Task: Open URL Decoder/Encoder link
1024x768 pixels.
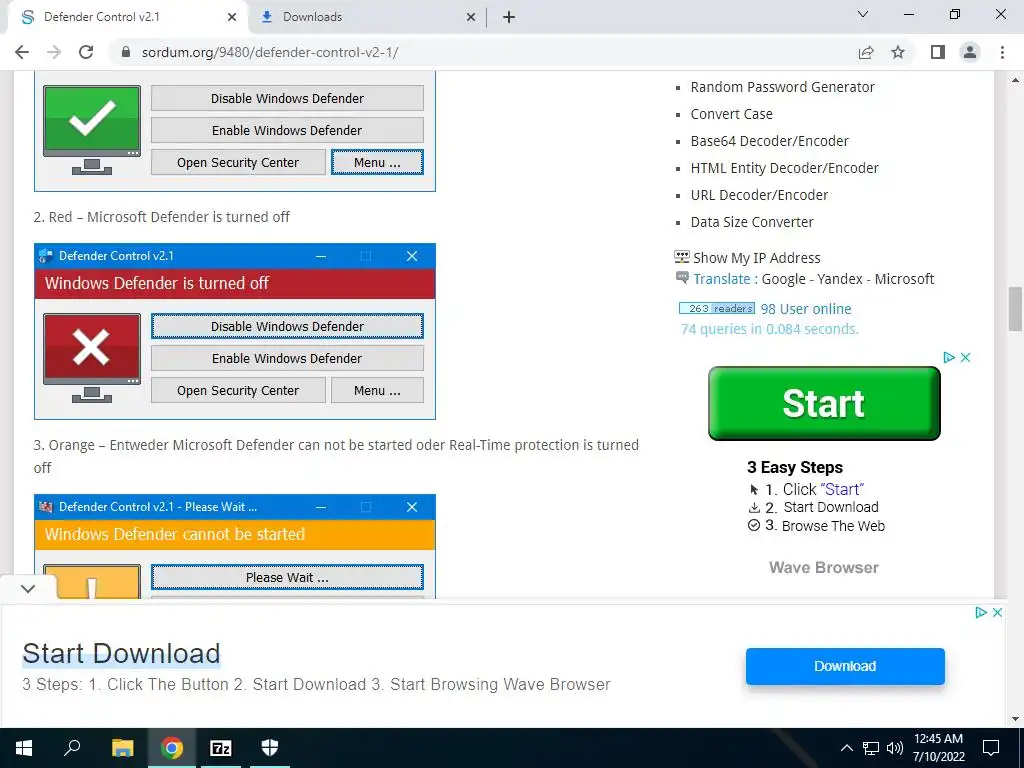Action: coord(759,195)
